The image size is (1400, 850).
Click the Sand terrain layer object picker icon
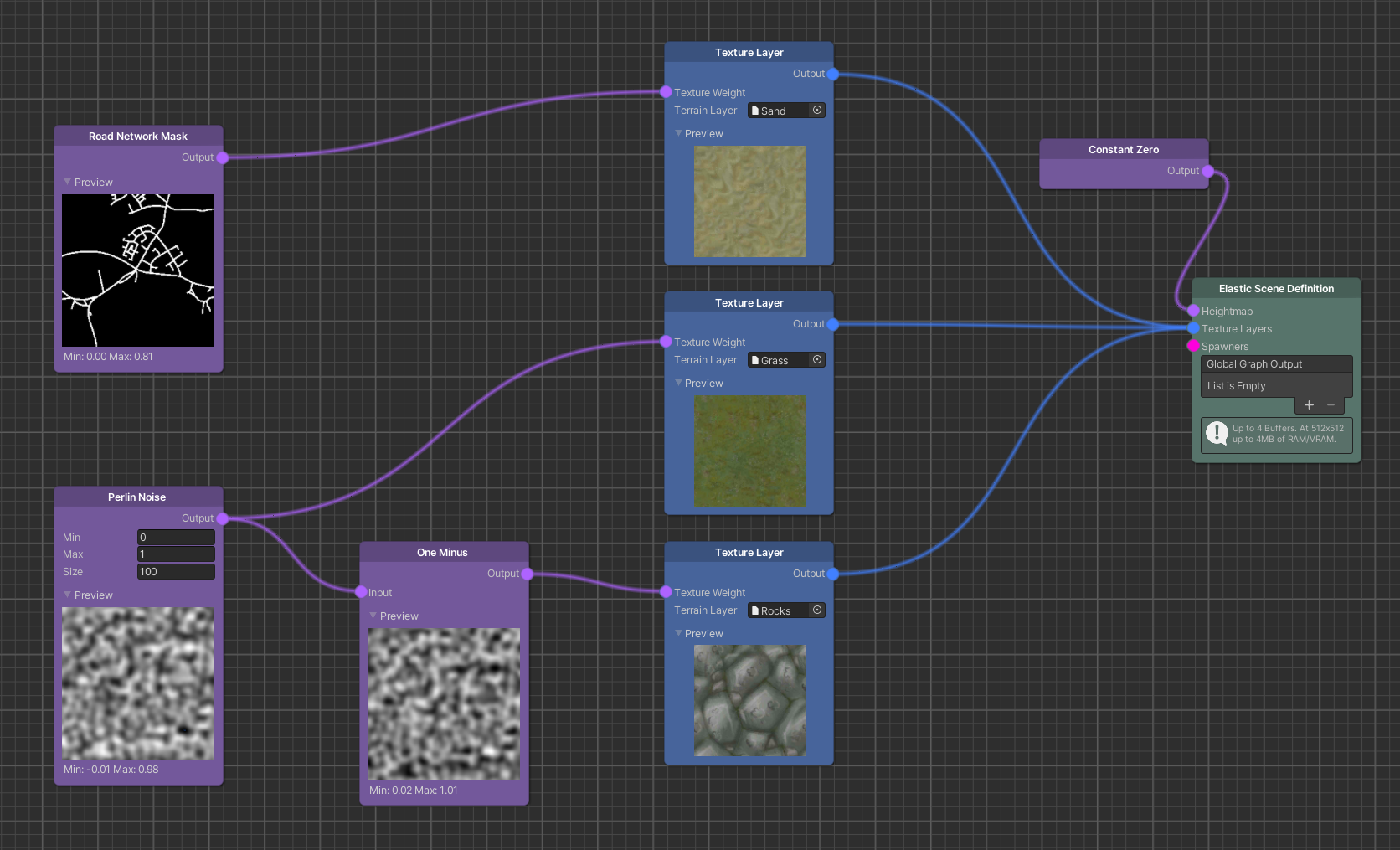coord(817,111)
